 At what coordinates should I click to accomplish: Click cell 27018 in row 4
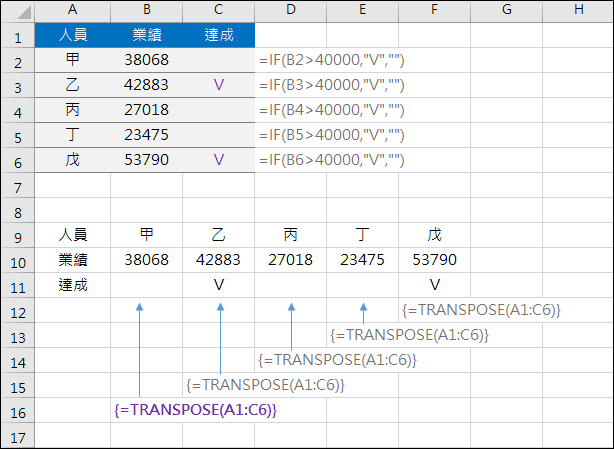pos(146,110)
